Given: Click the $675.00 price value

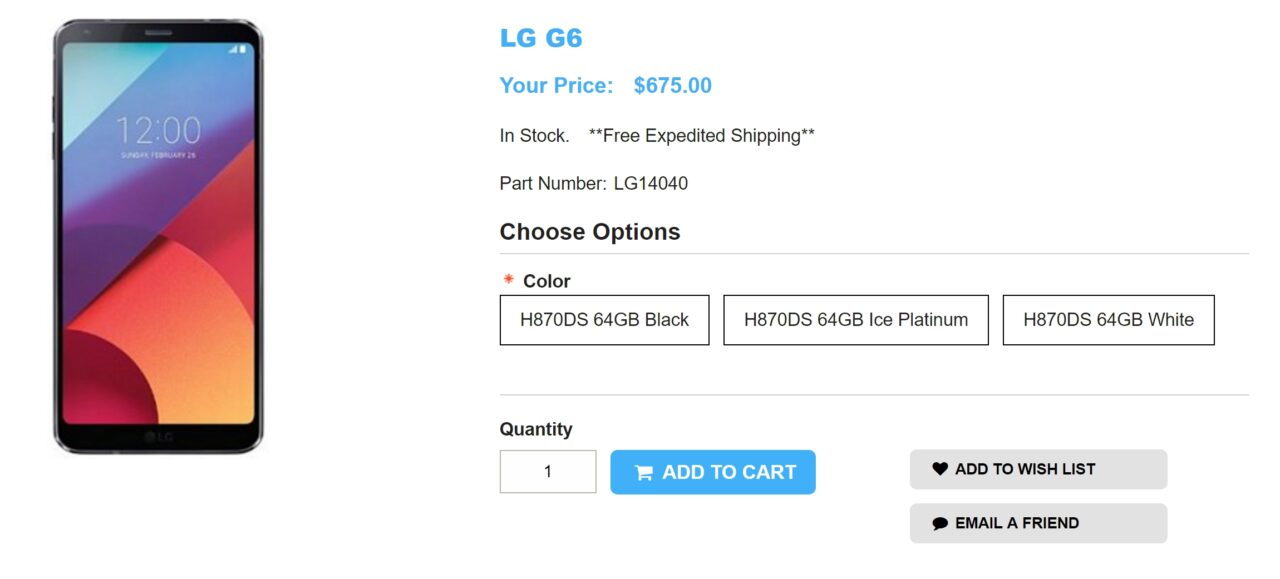Looking at the screenshot, I should [x=672, y=86].
